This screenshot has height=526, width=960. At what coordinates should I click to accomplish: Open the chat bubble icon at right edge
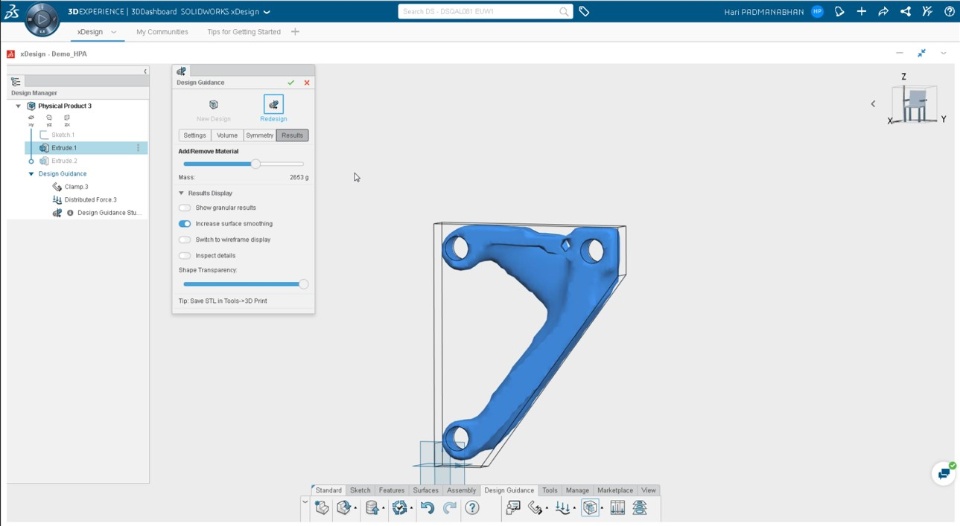(x=944, y=473)
